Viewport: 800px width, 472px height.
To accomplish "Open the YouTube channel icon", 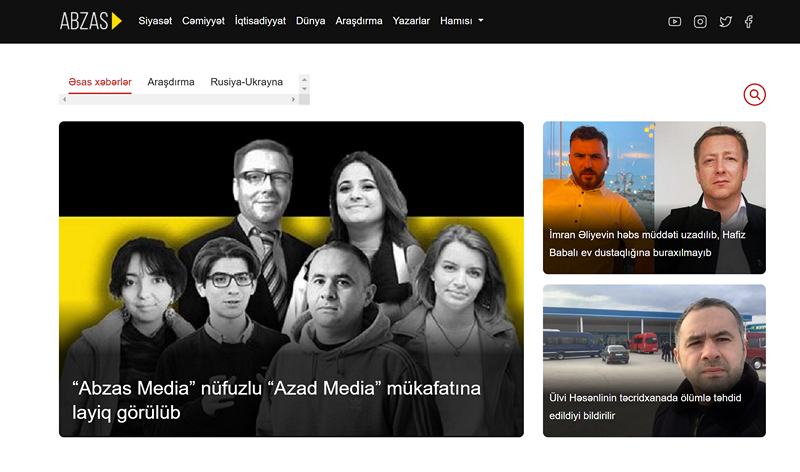I will pyautogui.click(x=674, y=21).
